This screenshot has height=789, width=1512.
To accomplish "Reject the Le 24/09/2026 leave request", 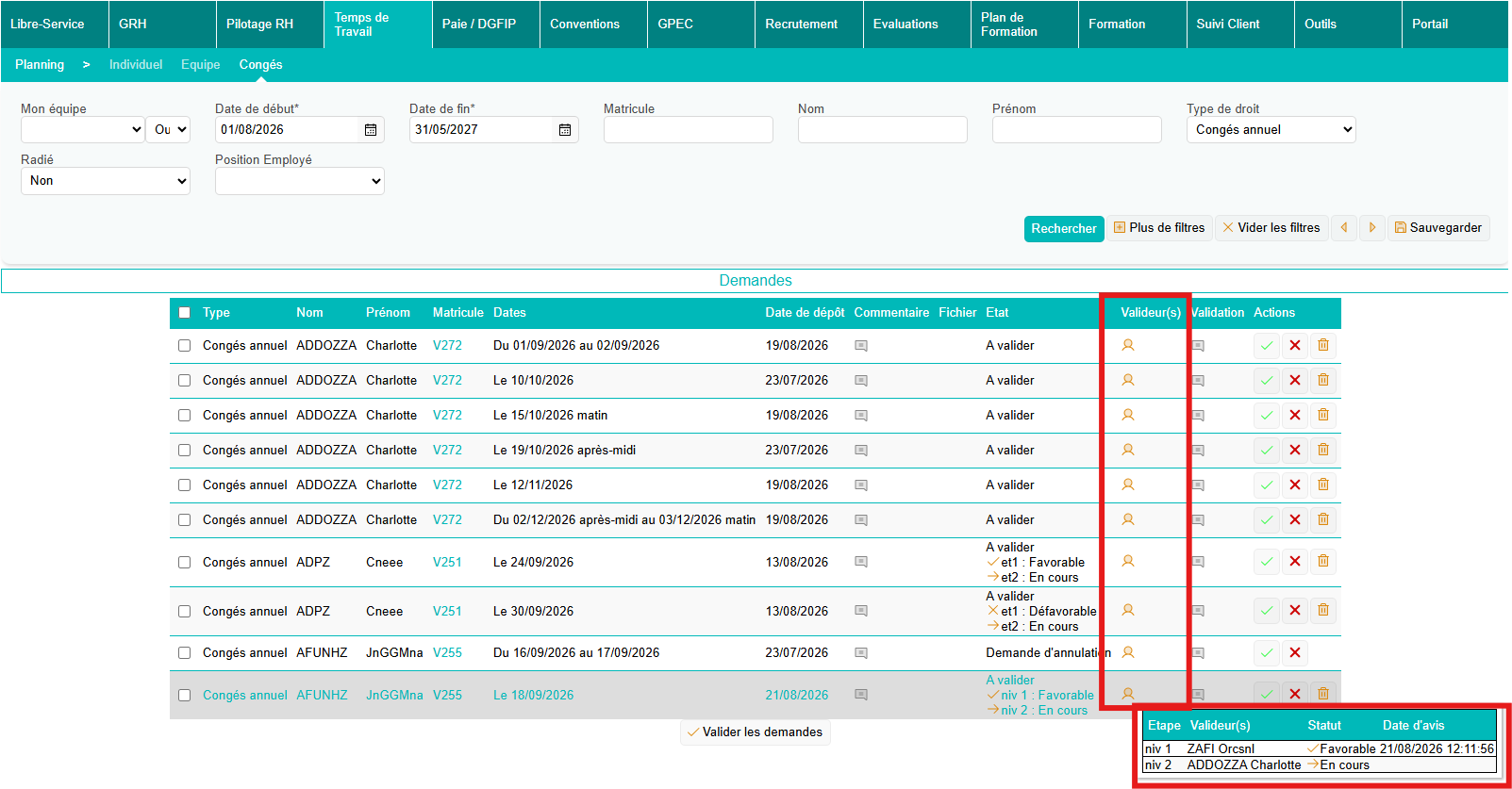I will pos(1295,562).
